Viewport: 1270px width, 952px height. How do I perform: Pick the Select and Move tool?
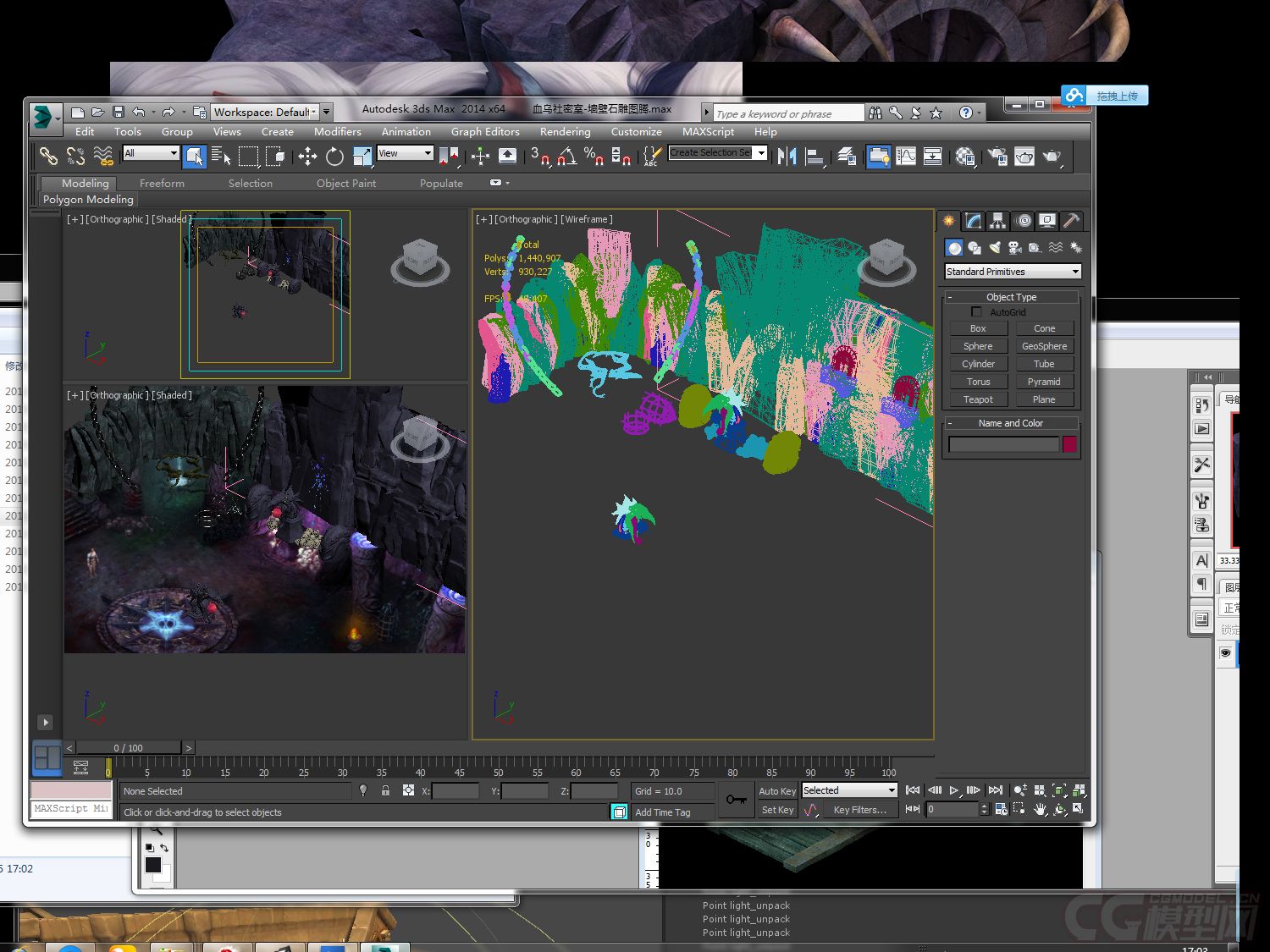click(307, 156)
